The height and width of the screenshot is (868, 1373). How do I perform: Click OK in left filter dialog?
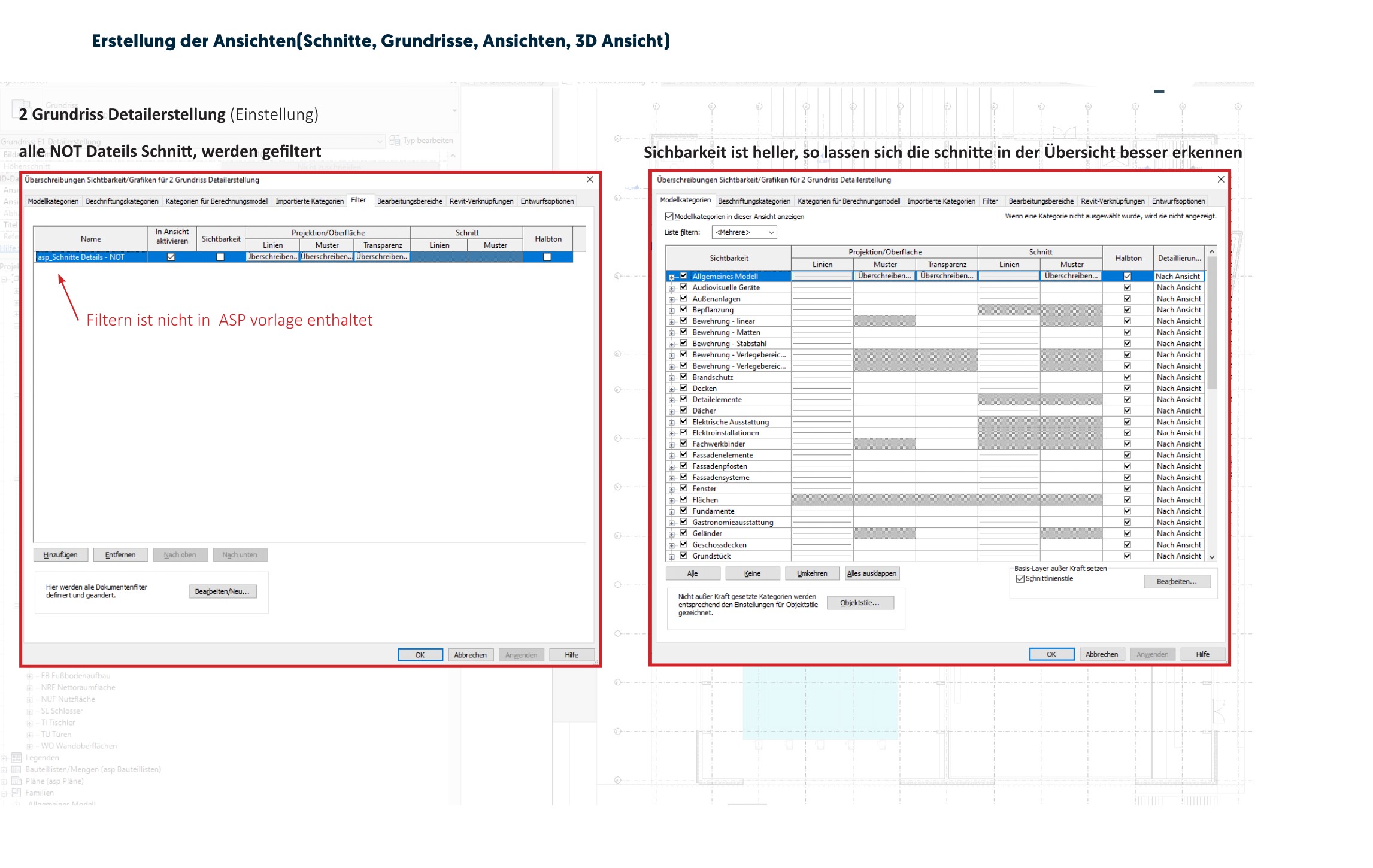tap(420, 655)
